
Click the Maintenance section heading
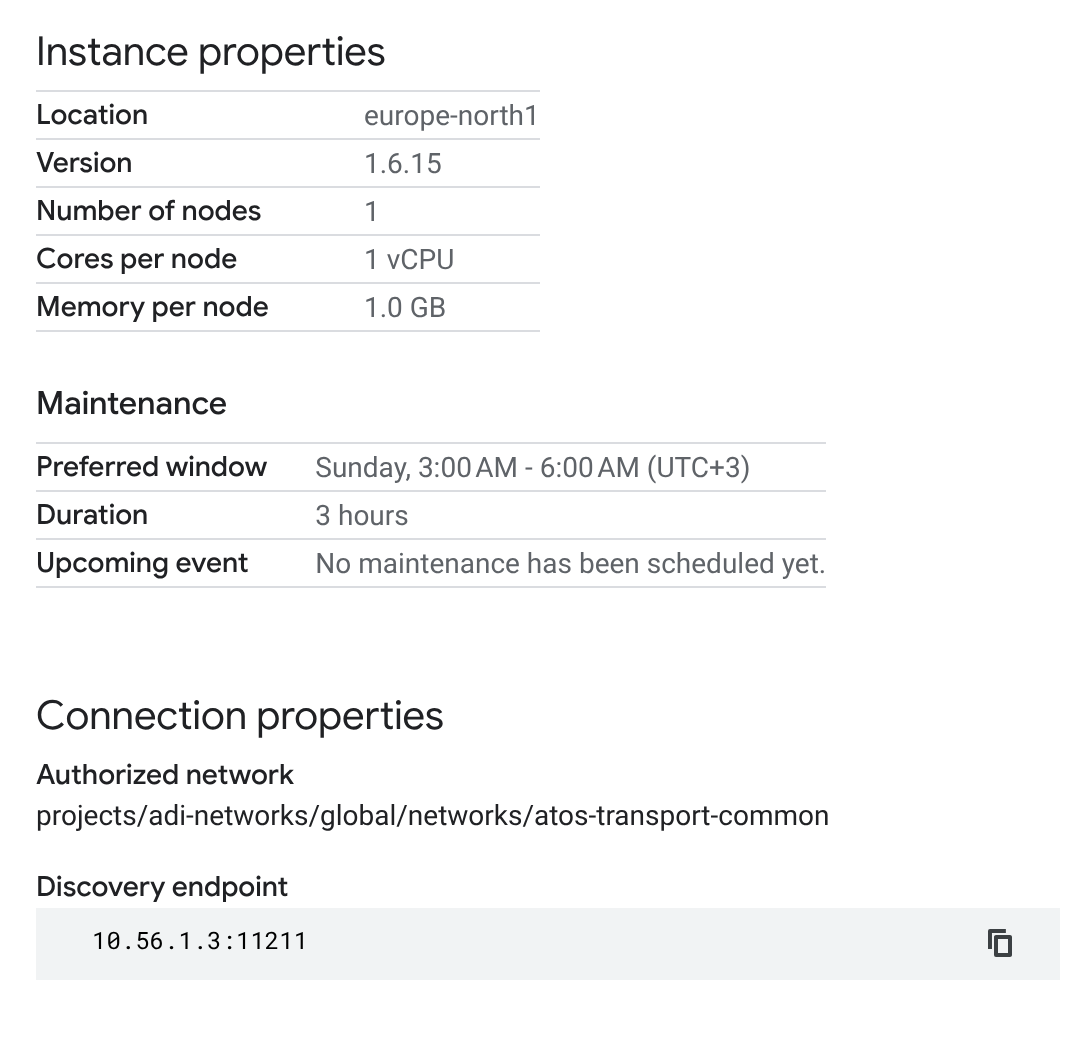pyautogui.click(x=131, y=403)
